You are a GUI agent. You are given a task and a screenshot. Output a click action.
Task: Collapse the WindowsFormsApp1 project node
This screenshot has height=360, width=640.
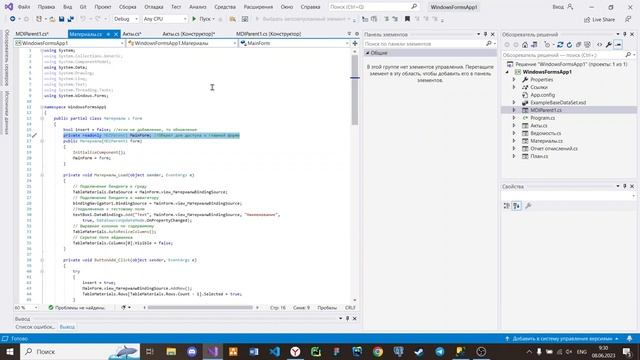(x=507, y=72)
